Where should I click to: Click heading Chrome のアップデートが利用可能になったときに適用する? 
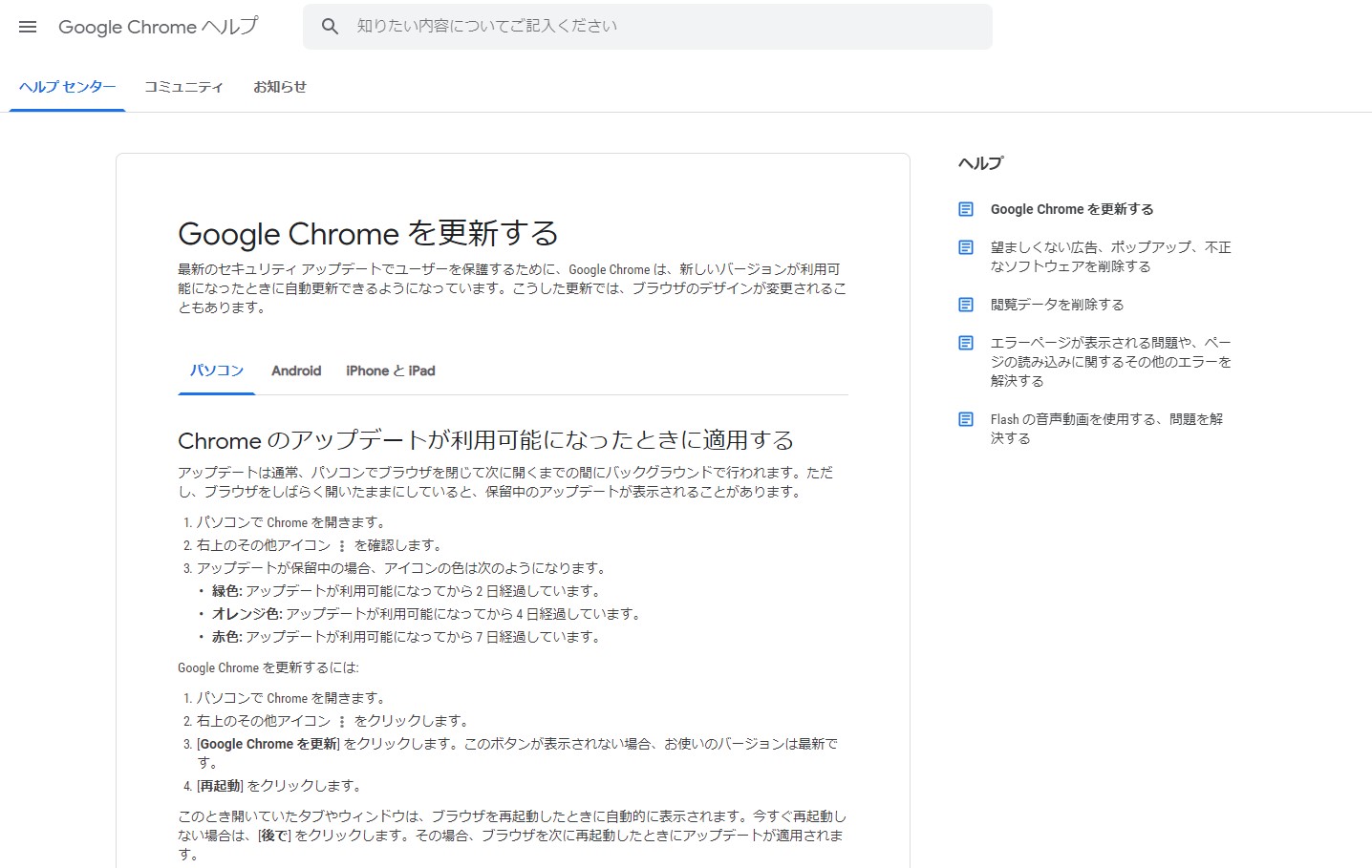pos(486,440)
